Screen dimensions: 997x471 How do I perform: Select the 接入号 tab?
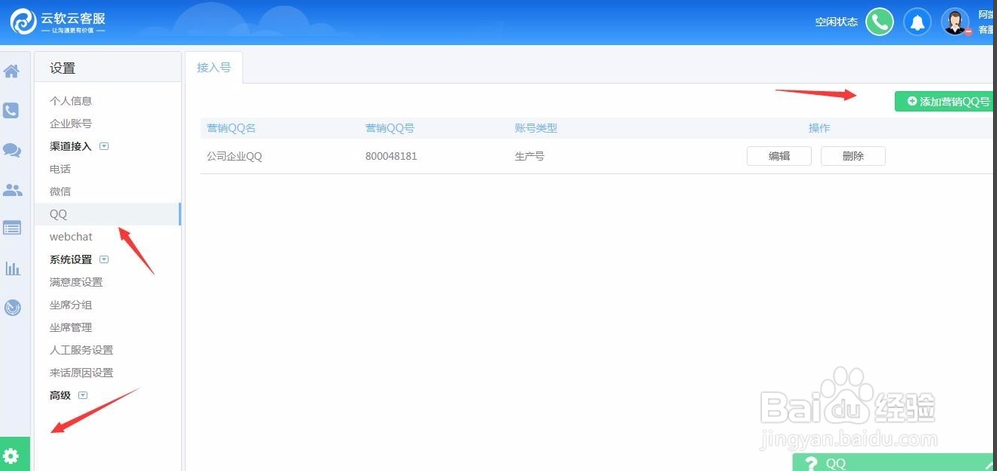[214, 67]
